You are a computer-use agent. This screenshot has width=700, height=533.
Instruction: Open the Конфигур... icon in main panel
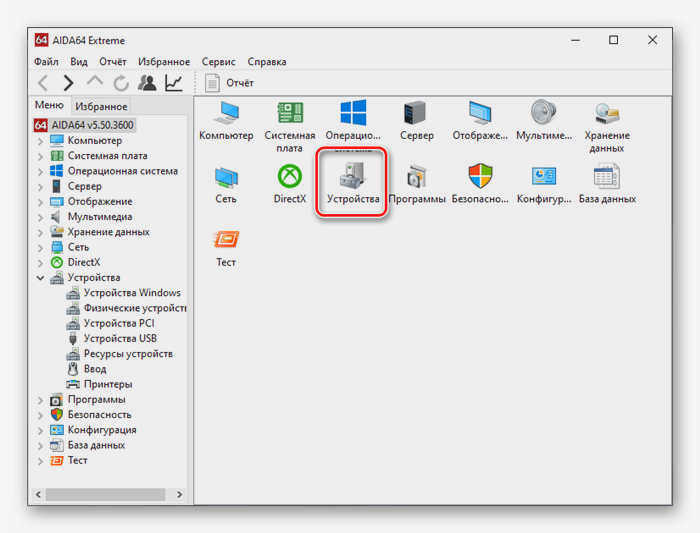tap(543, 184)
